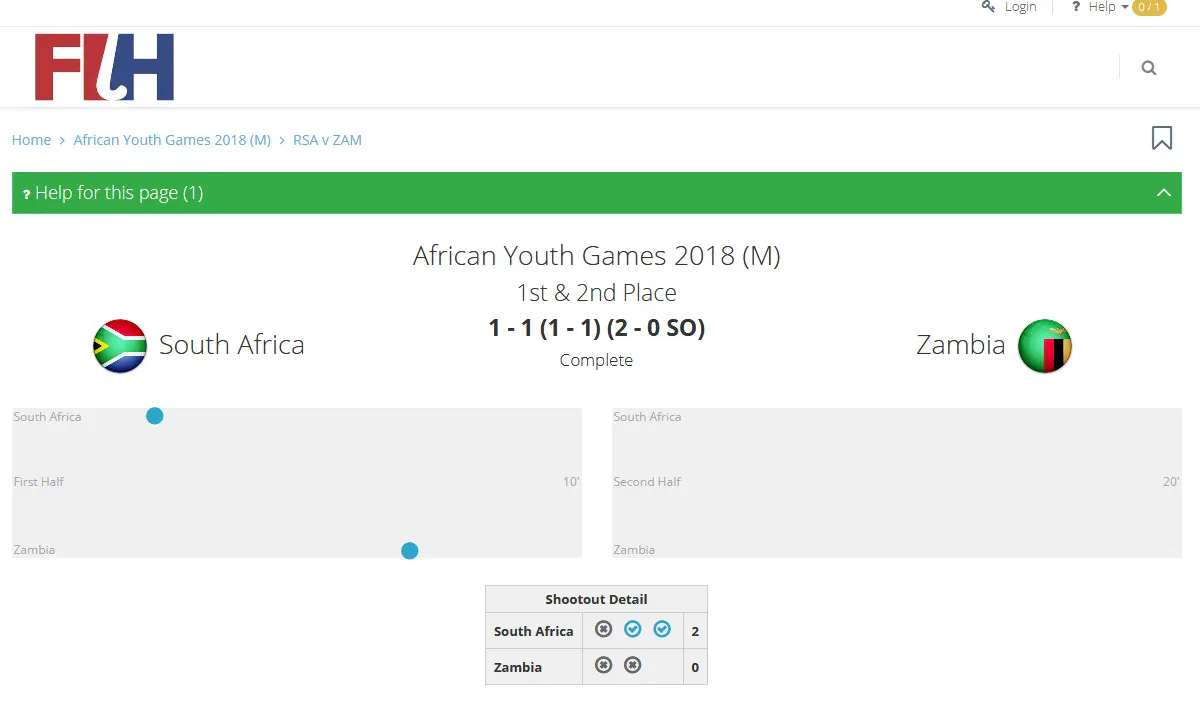Collapse the green help panel chevron
This screenshot has height=701, width=1200.
tap(1163, 193)
